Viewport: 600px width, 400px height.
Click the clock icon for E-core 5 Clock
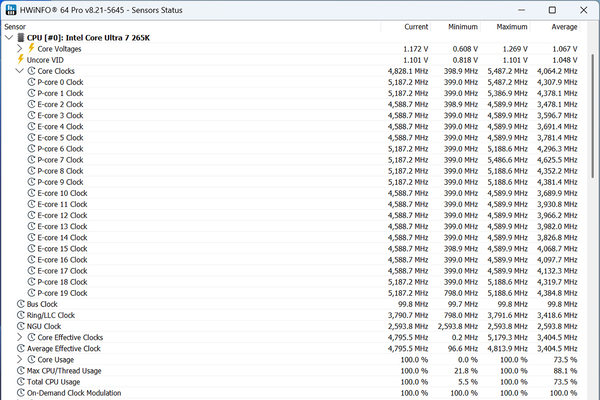[x=31, y=137]
